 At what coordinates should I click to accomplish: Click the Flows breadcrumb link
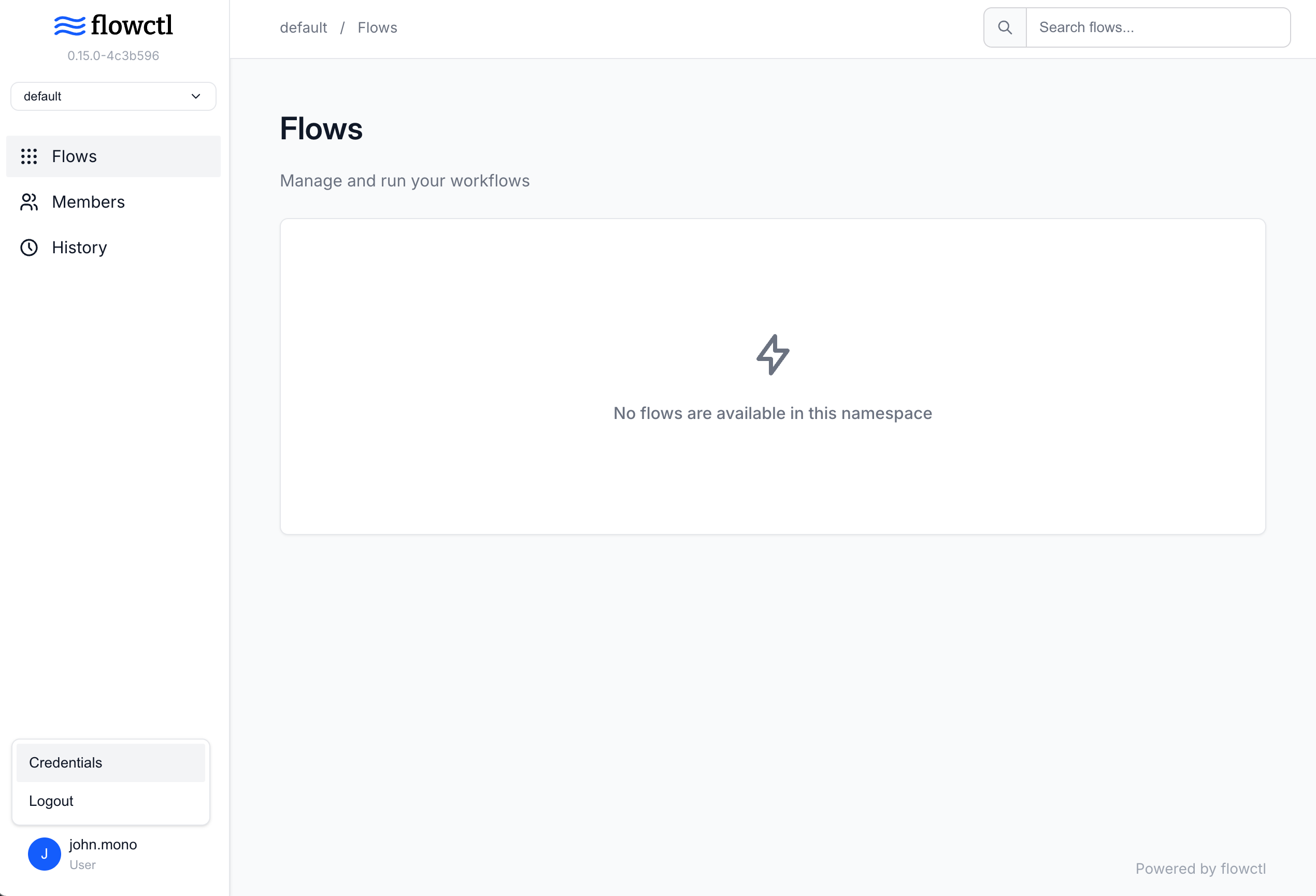[x=377, y=28]
